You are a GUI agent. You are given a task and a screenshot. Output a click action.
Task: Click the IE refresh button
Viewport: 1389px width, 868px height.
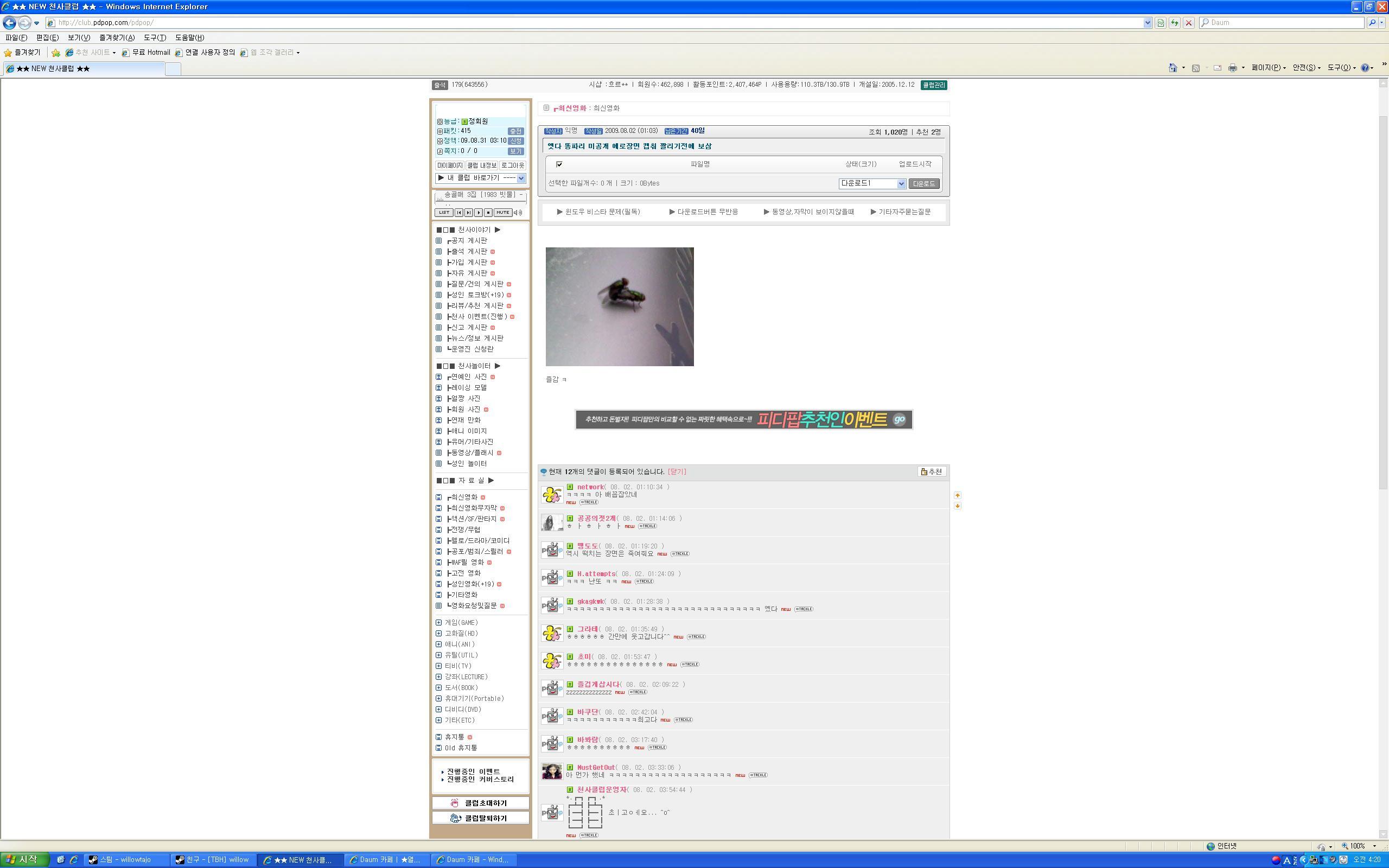pyautogui.click(x=1174, y=23)
